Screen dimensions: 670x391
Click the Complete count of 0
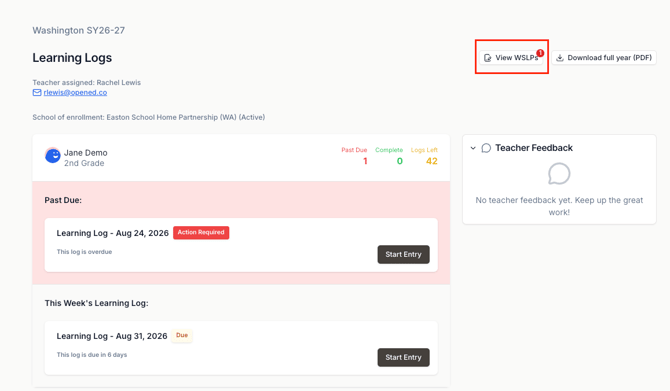pos(400,161)
